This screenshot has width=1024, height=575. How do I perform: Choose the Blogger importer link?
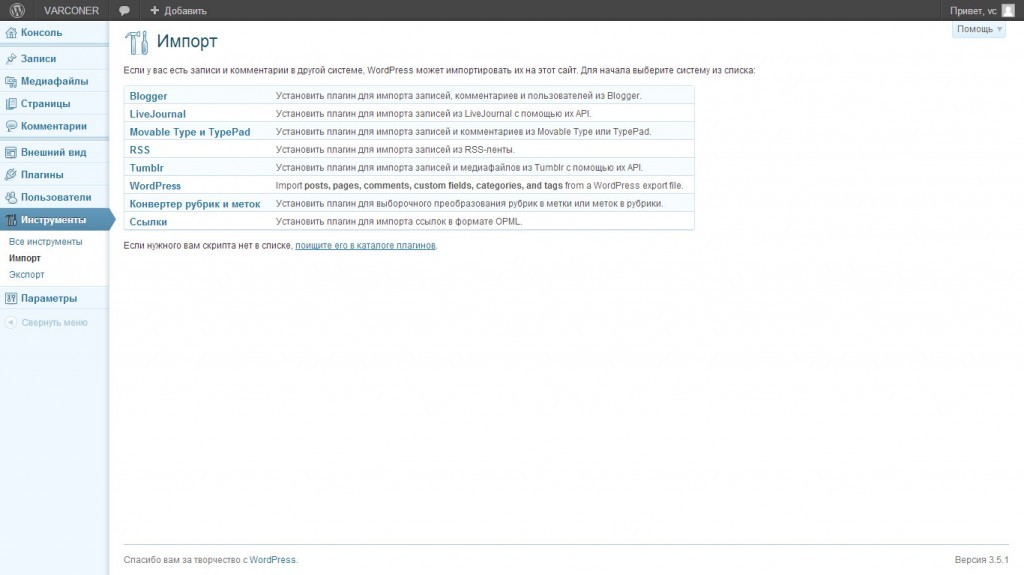148,96
